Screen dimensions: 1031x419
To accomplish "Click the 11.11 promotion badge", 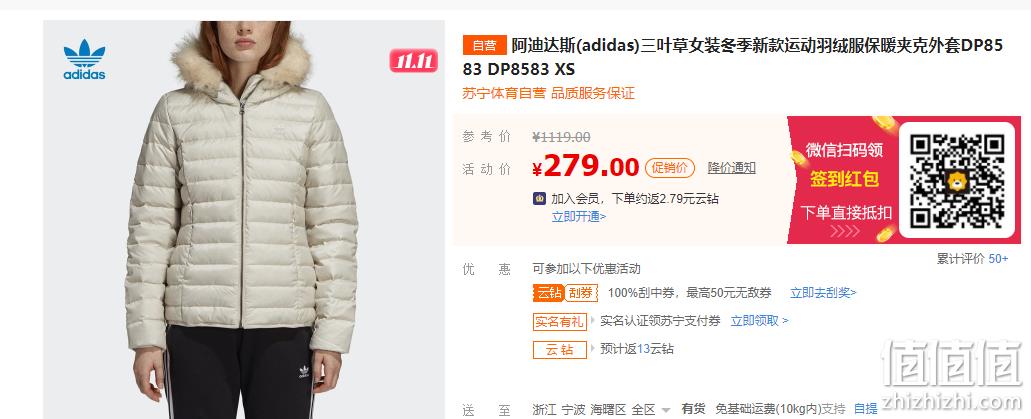I will coord(414,61).
